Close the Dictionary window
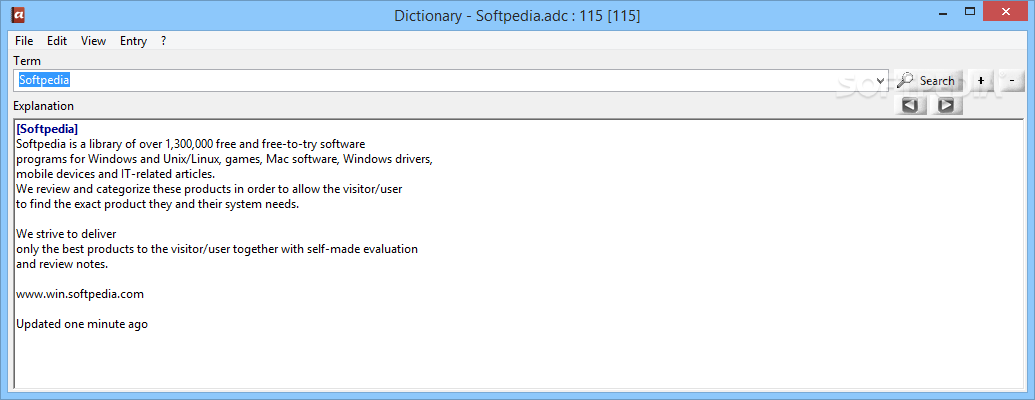 tap(1005, 11)
